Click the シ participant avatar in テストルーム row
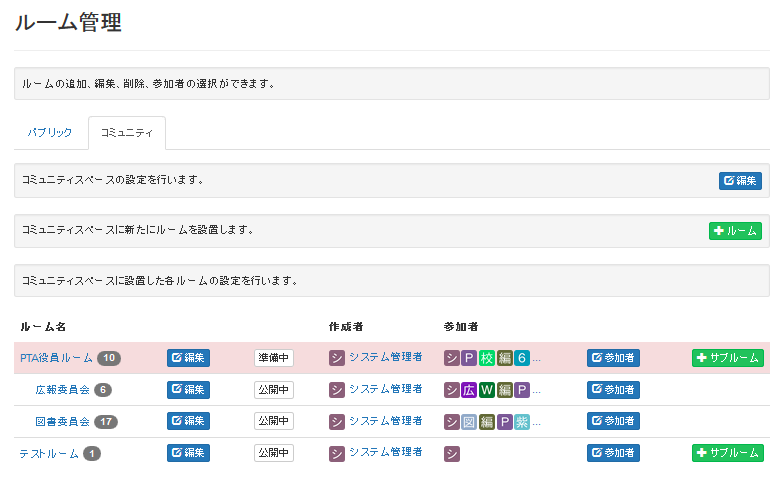This screenshot has height=478, width=783. pos(451,454)
